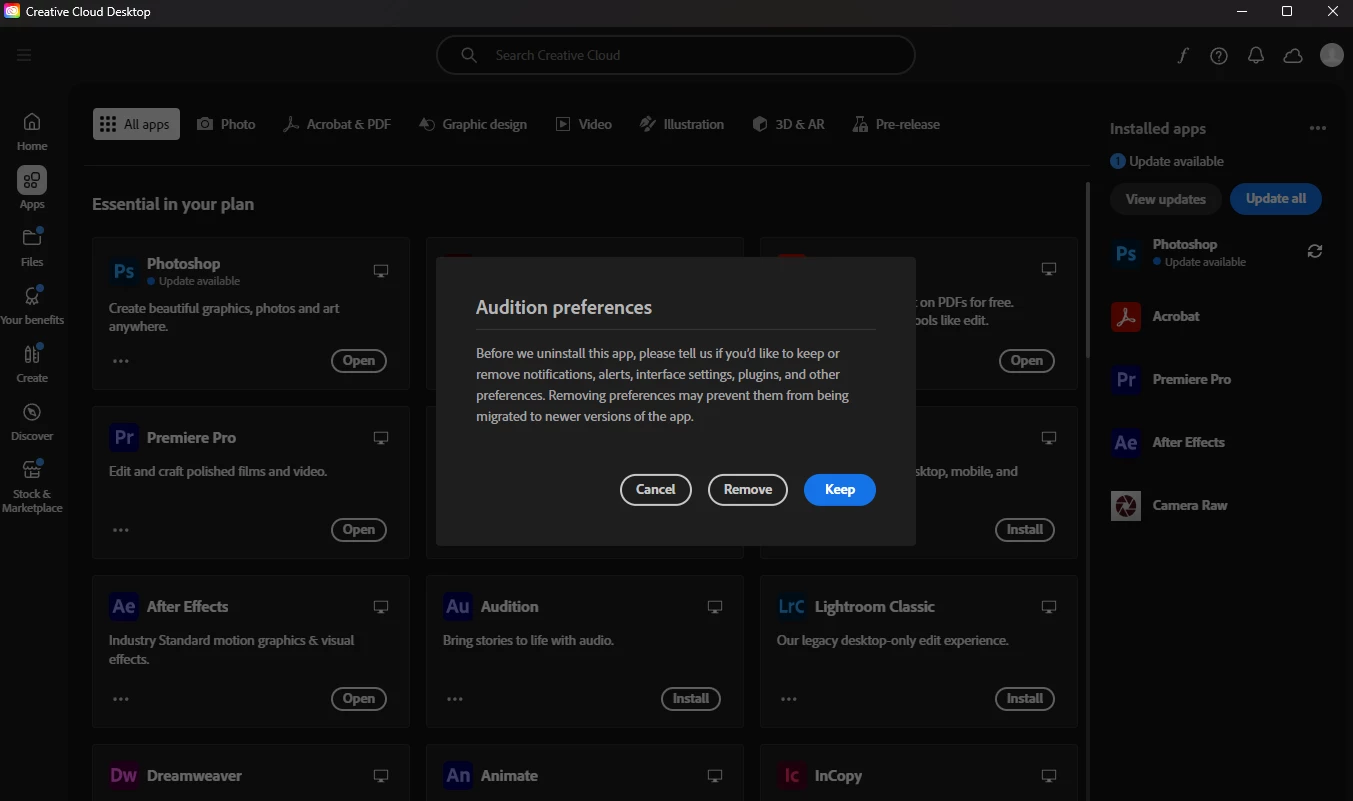Open Create in the sidebar
The image size is (1353, 801).
coord(32,363)
